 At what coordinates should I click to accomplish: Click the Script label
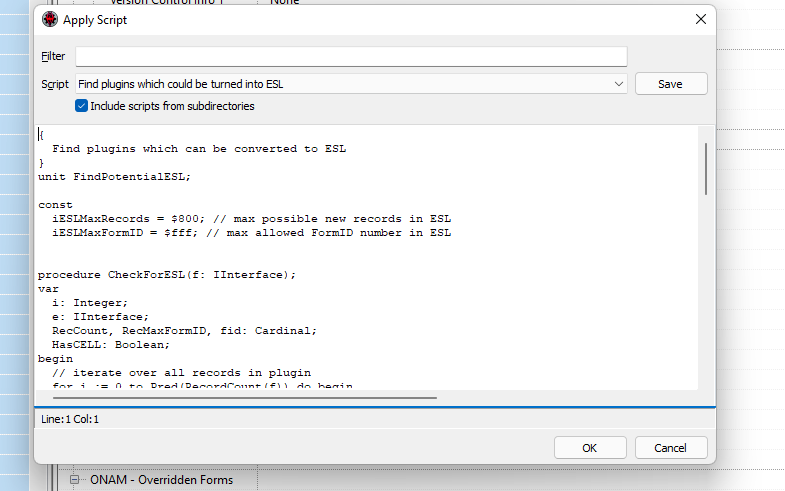[x=55, y=84]
